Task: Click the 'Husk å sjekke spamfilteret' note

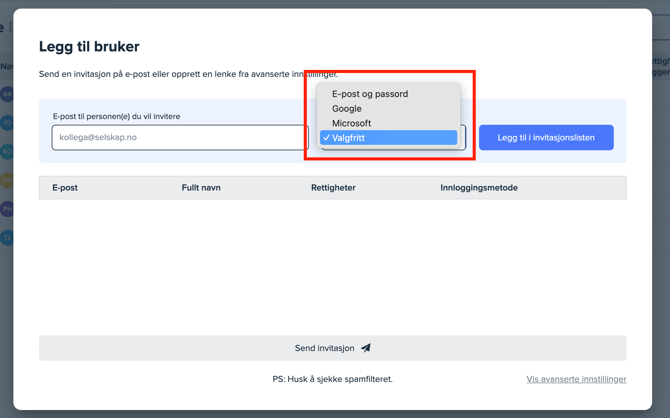Action: [332, 380]
